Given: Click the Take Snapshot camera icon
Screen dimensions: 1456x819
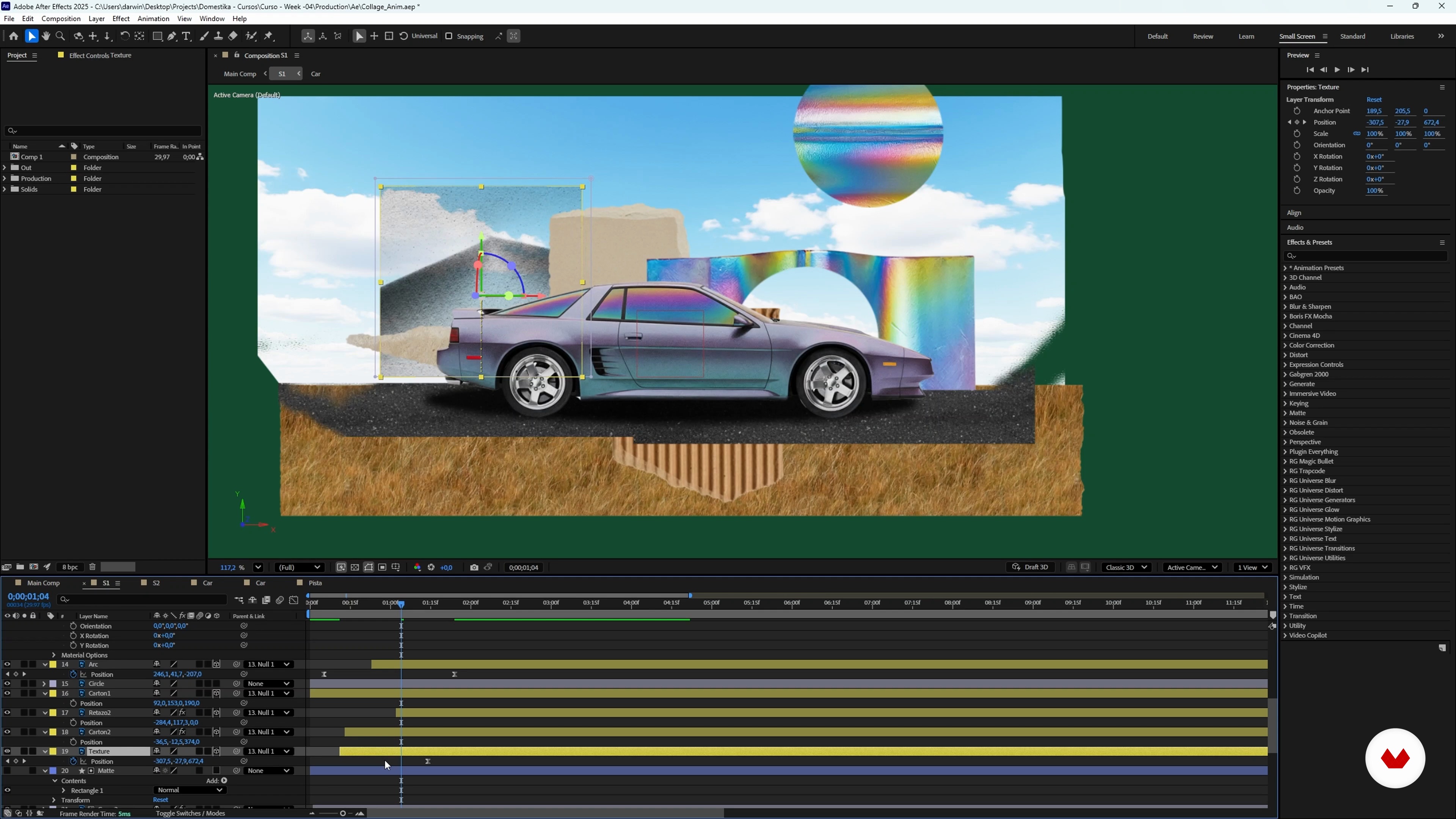Looking at the screenshot, I should pos(474,568).
